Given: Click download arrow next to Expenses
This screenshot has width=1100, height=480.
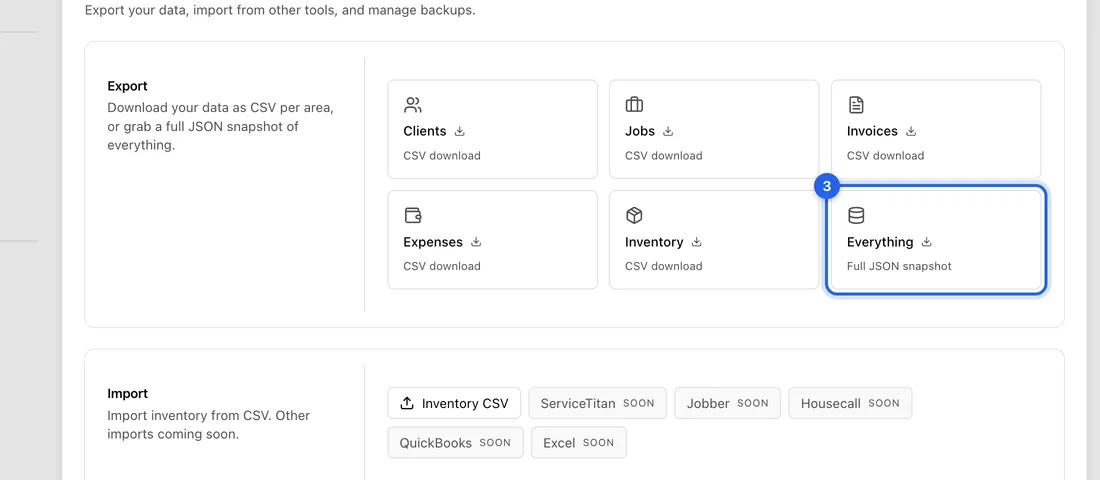Looking at the screenshot, I should [476, 242].
